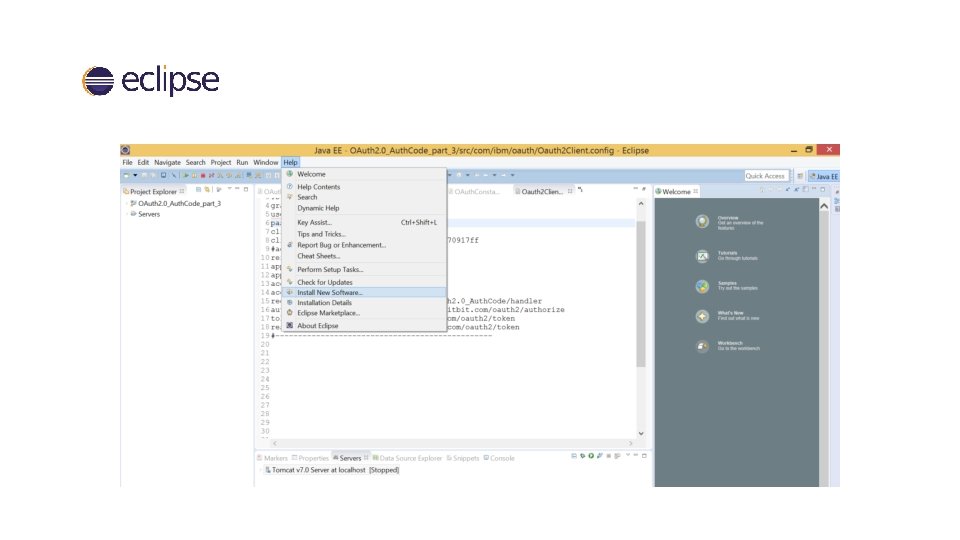Switch to the Java EE perspective

click(823, 176)
